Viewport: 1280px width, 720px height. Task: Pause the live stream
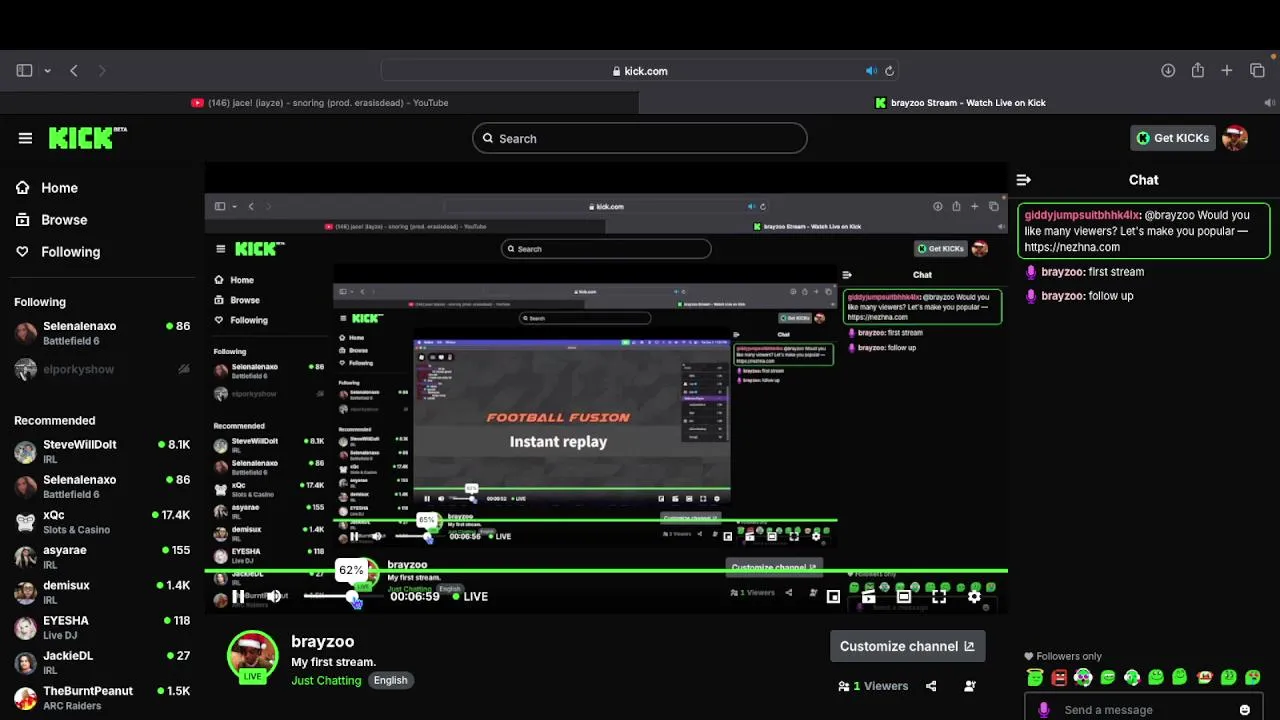[x=237, y=596]
